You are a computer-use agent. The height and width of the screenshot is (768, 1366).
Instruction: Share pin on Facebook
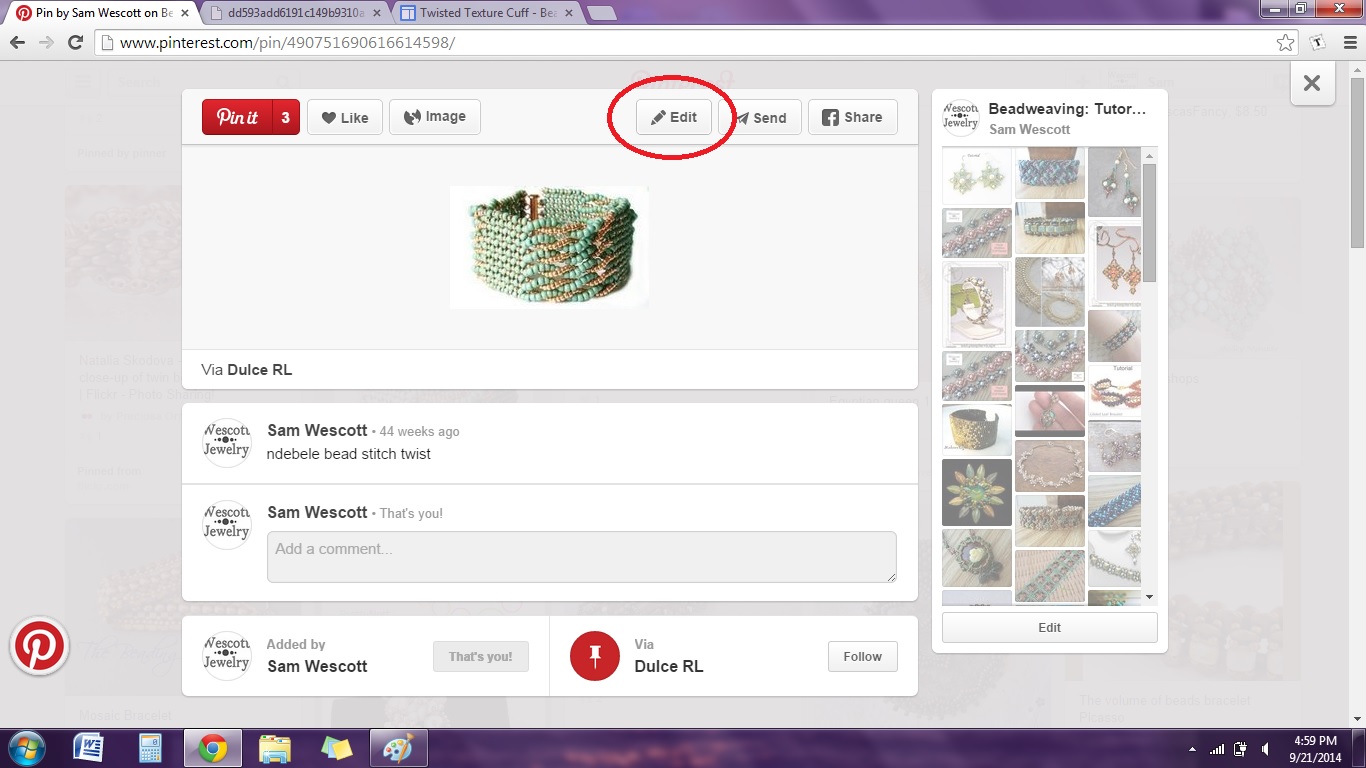pyautogui.click(x=852, y=117)
